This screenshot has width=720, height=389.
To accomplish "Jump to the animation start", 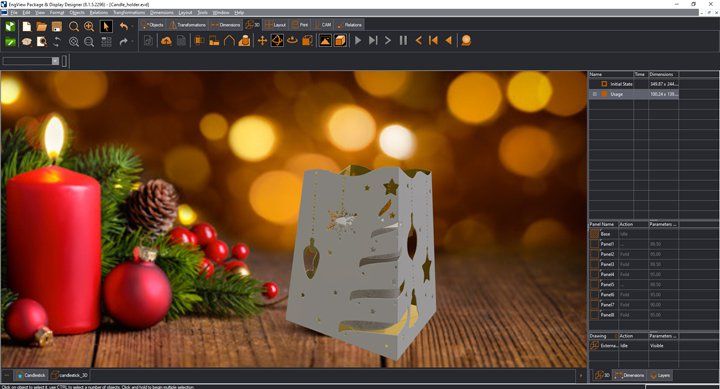I will pos(433,41).
